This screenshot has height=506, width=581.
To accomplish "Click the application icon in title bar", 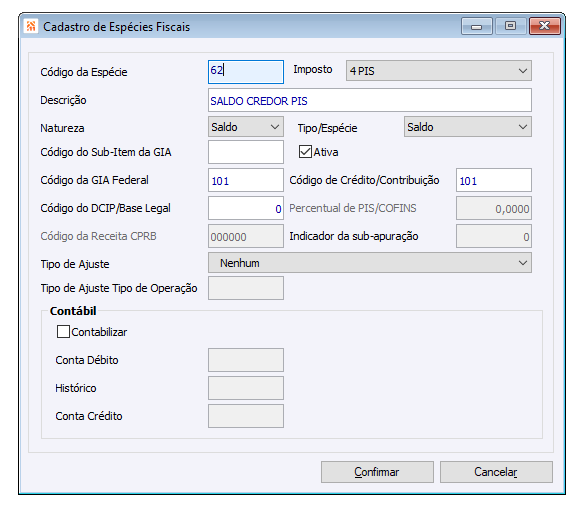I will point(31,26).
